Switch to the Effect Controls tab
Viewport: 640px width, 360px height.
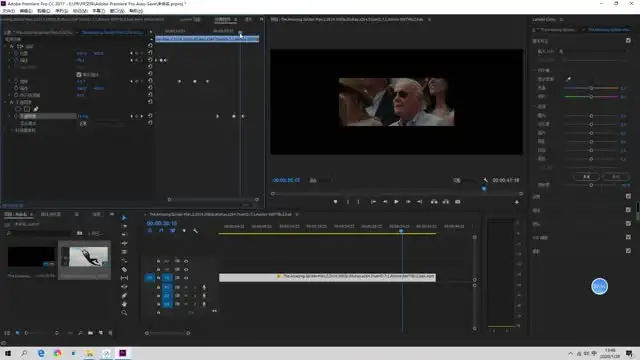[222, 19]
